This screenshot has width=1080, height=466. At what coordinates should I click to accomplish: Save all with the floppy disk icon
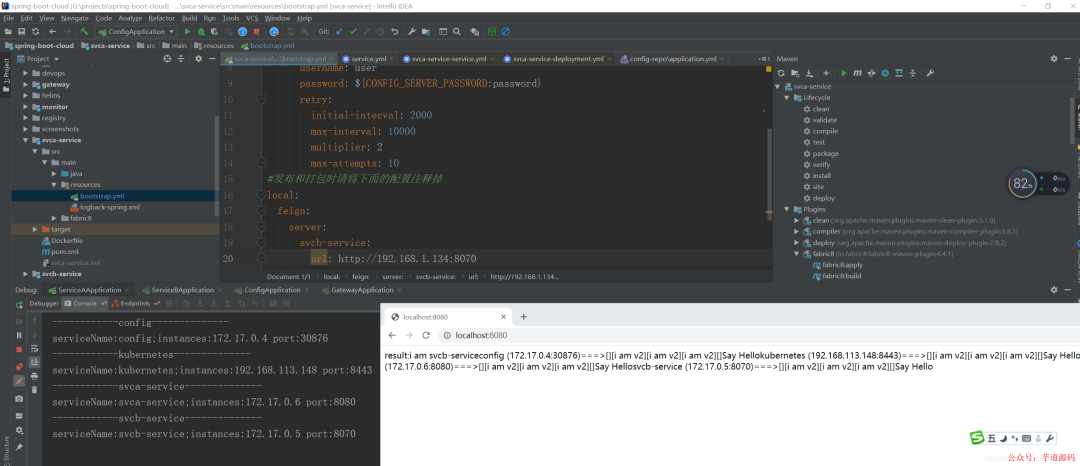tap(21, 32)
